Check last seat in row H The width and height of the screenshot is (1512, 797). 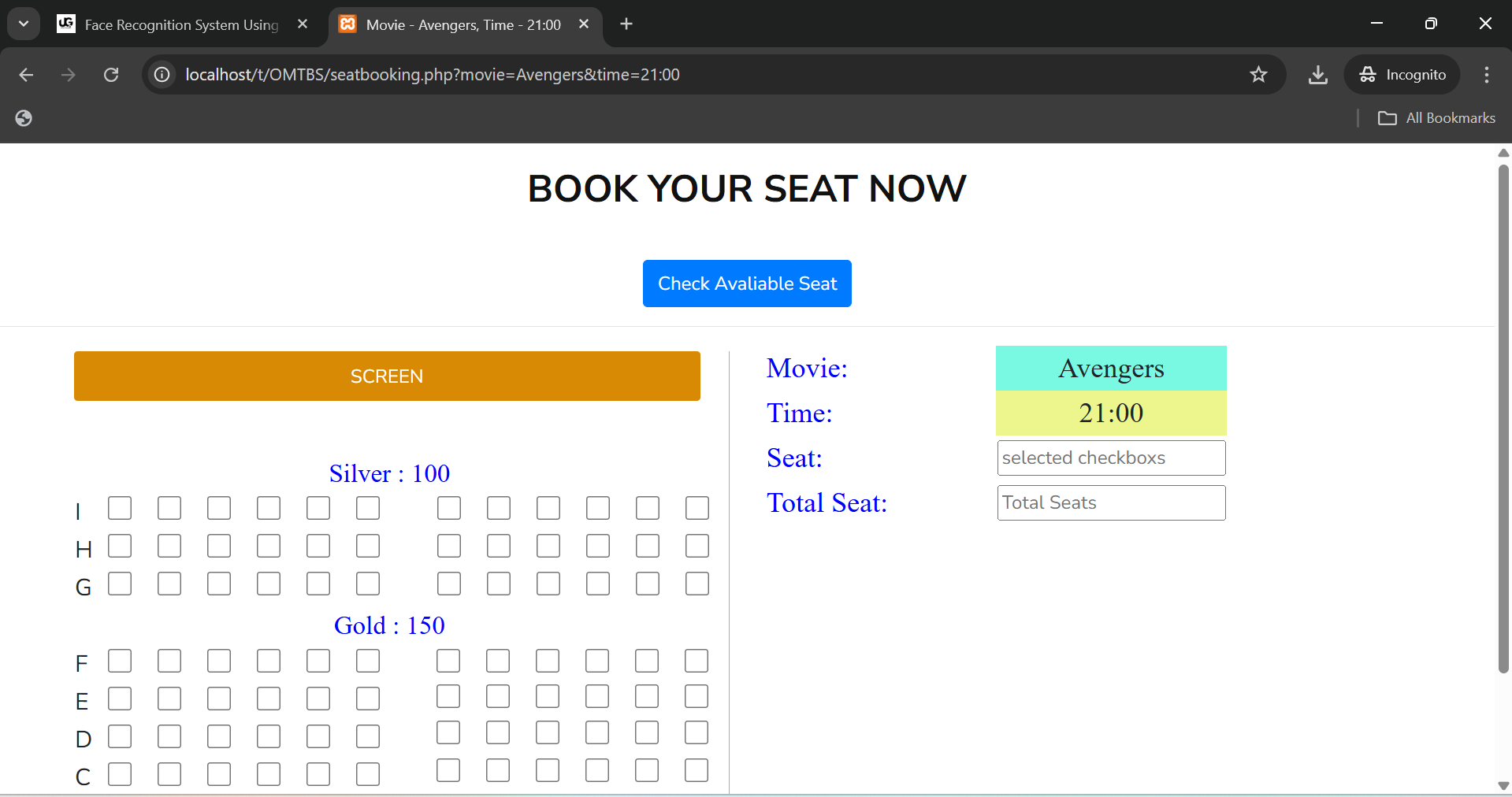(x=697, y=546)
